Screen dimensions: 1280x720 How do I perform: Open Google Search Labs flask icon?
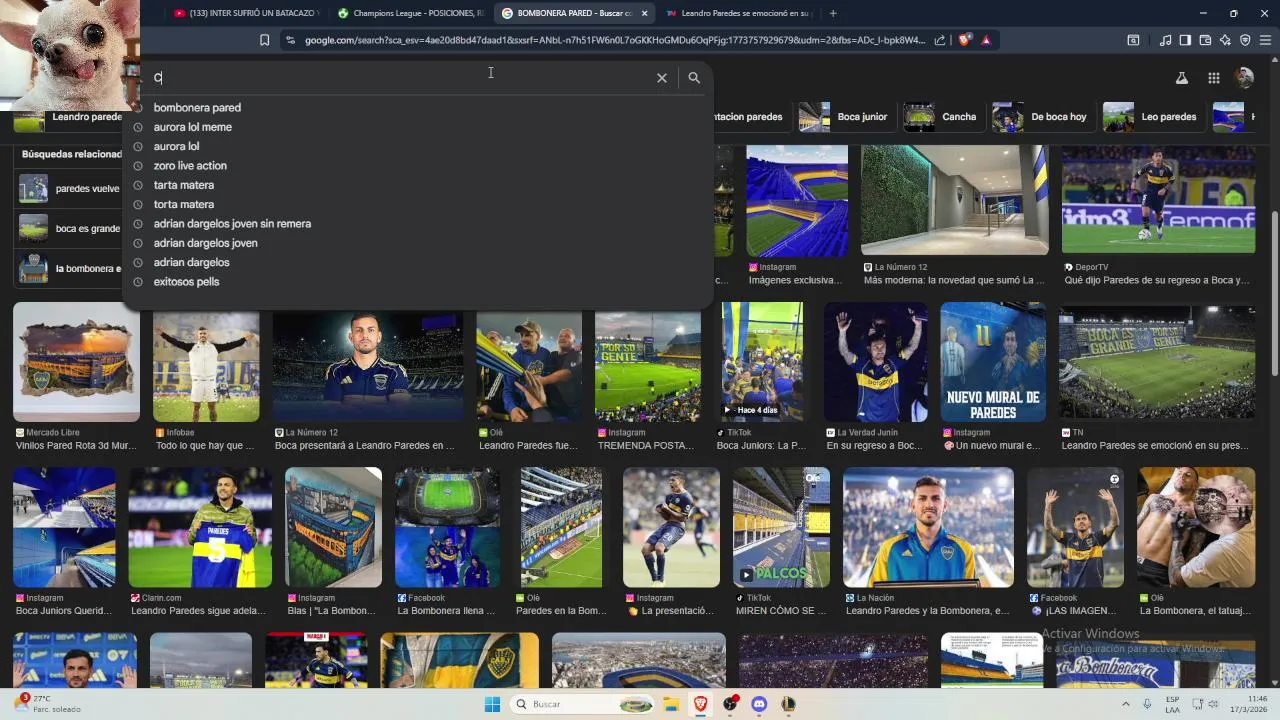(1181, 78)
